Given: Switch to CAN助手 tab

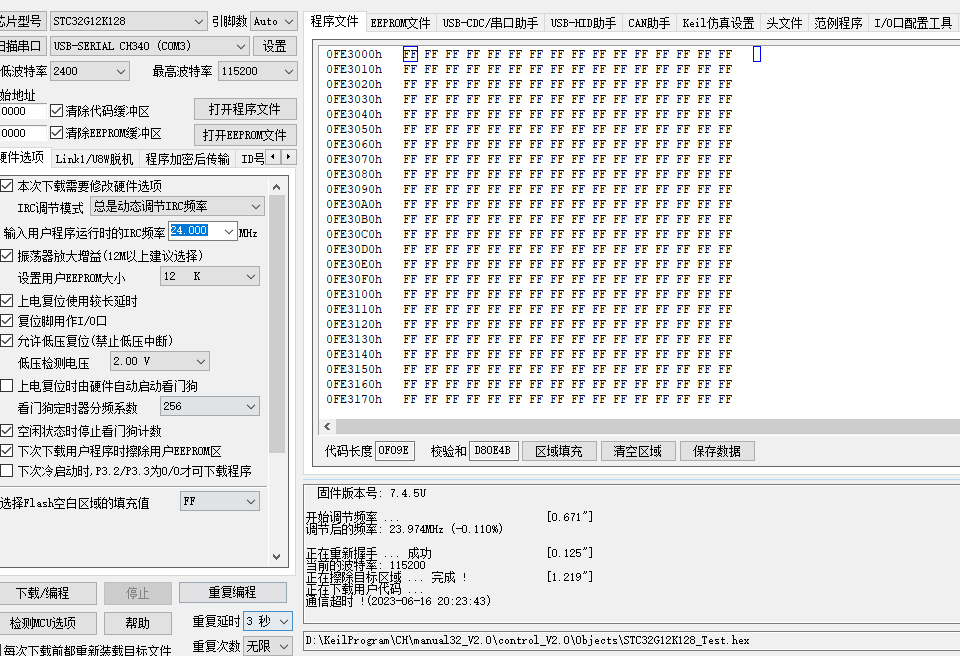Looking at the screenshot, I should (x=649, y=23).
